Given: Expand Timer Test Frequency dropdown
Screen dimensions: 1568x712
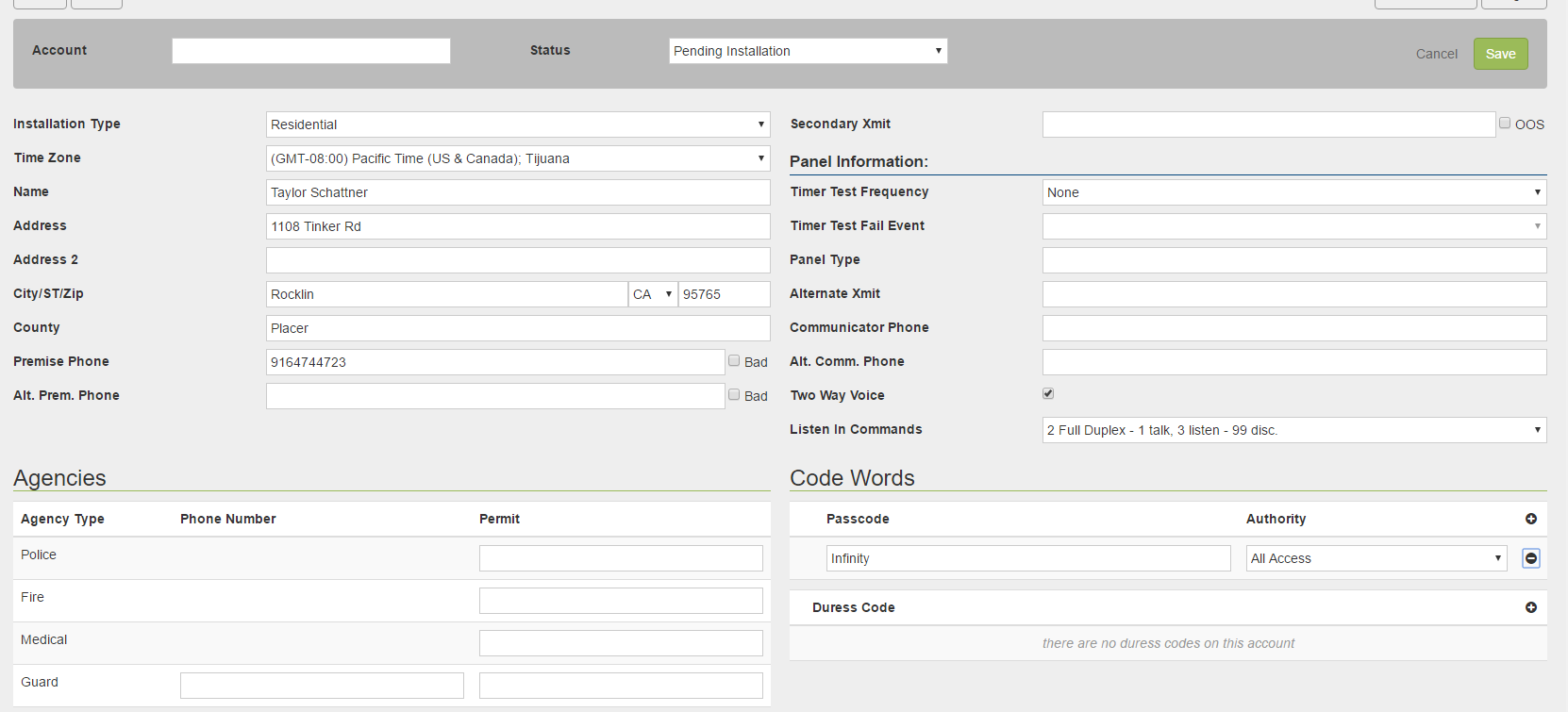Looking at the screenshot, I should [x=1293, y=192].
